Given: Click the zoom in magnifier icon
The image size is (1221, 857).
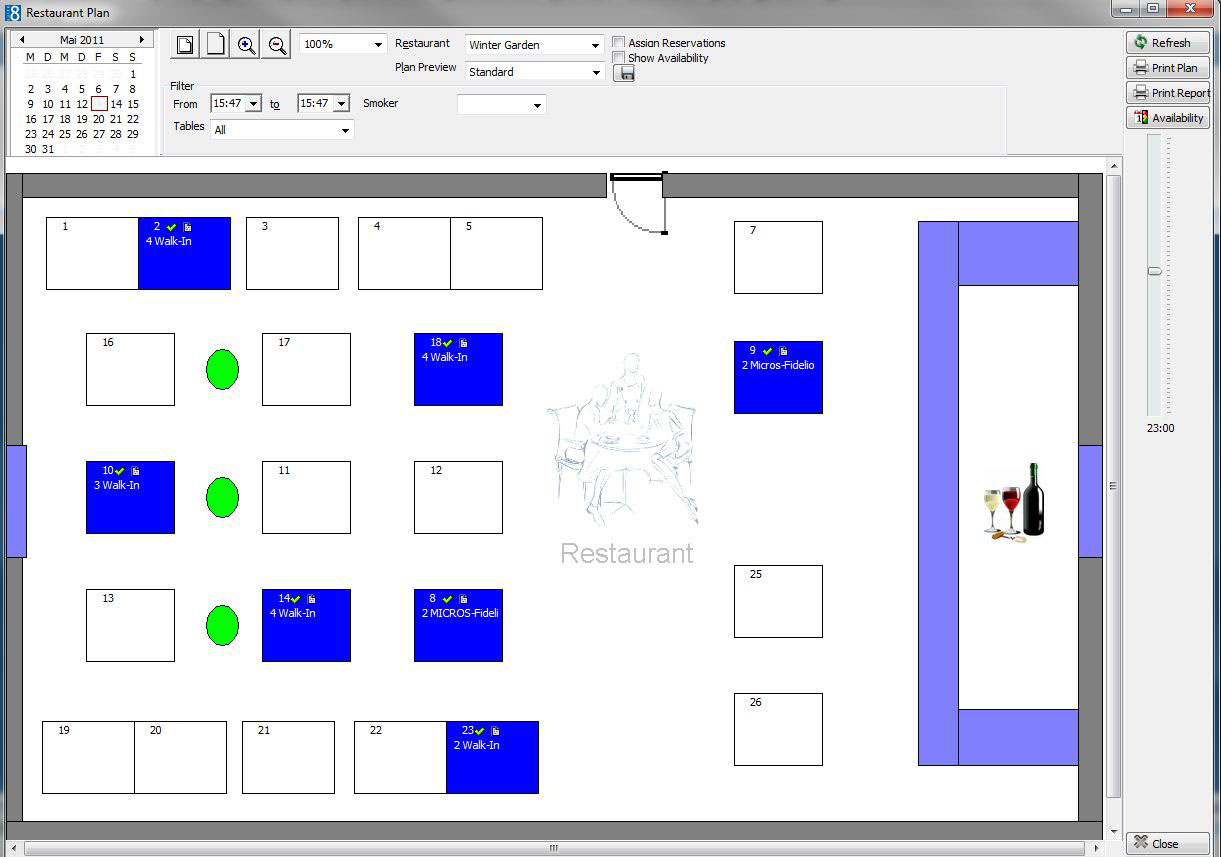Looking at the screenshot, I should click(246, 45).
